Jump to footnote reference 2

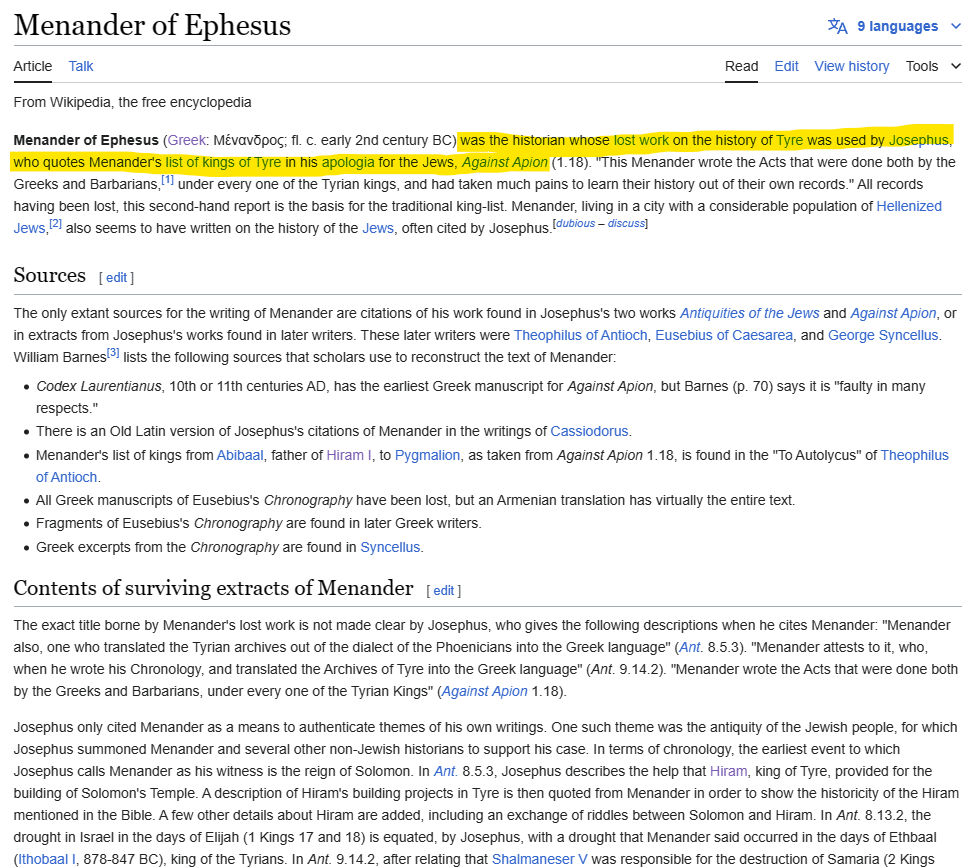pos(55,224)
